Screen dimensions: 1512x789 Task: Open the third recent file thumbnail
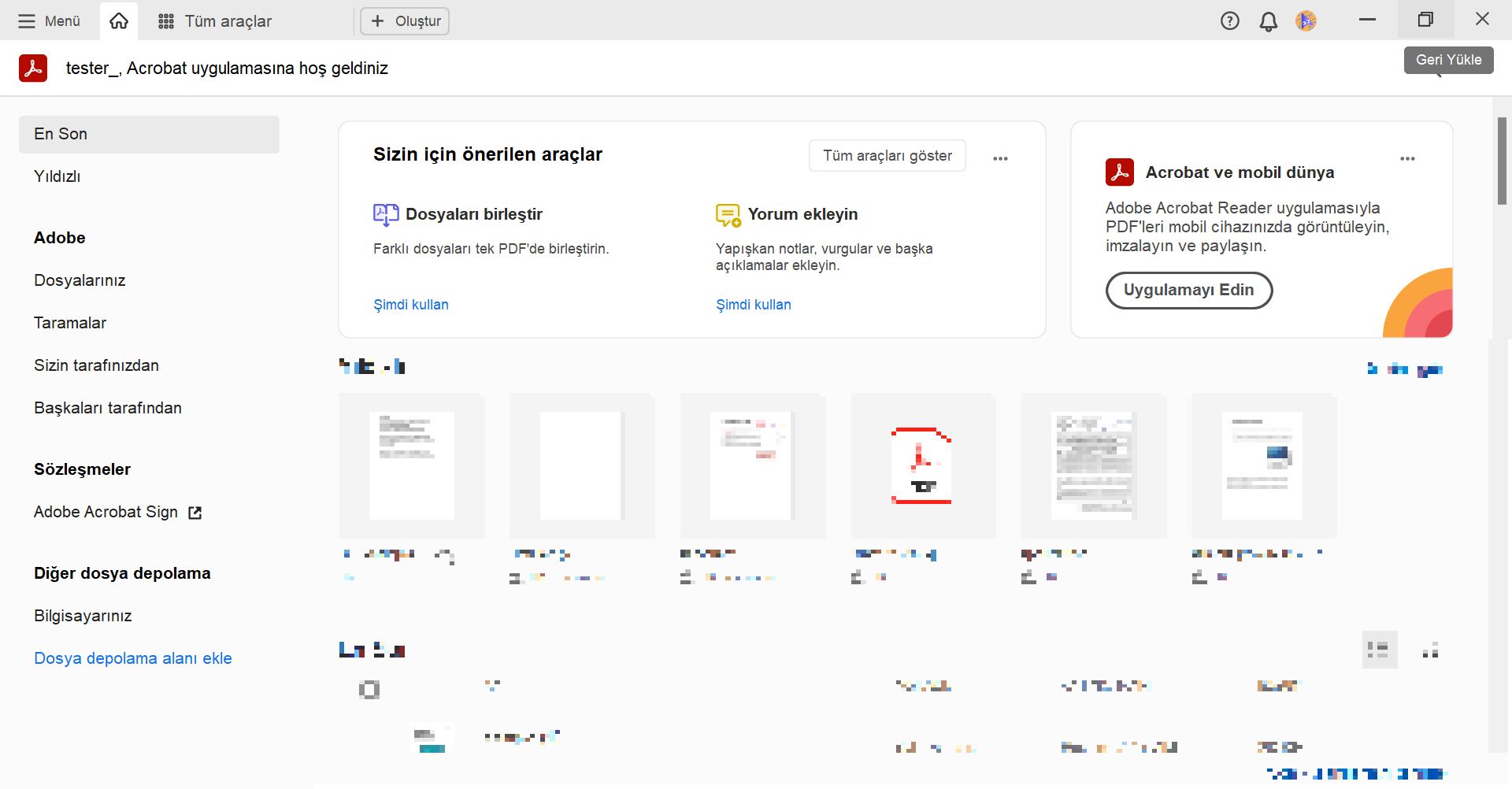pyautogui.click(x=753, y=465)
